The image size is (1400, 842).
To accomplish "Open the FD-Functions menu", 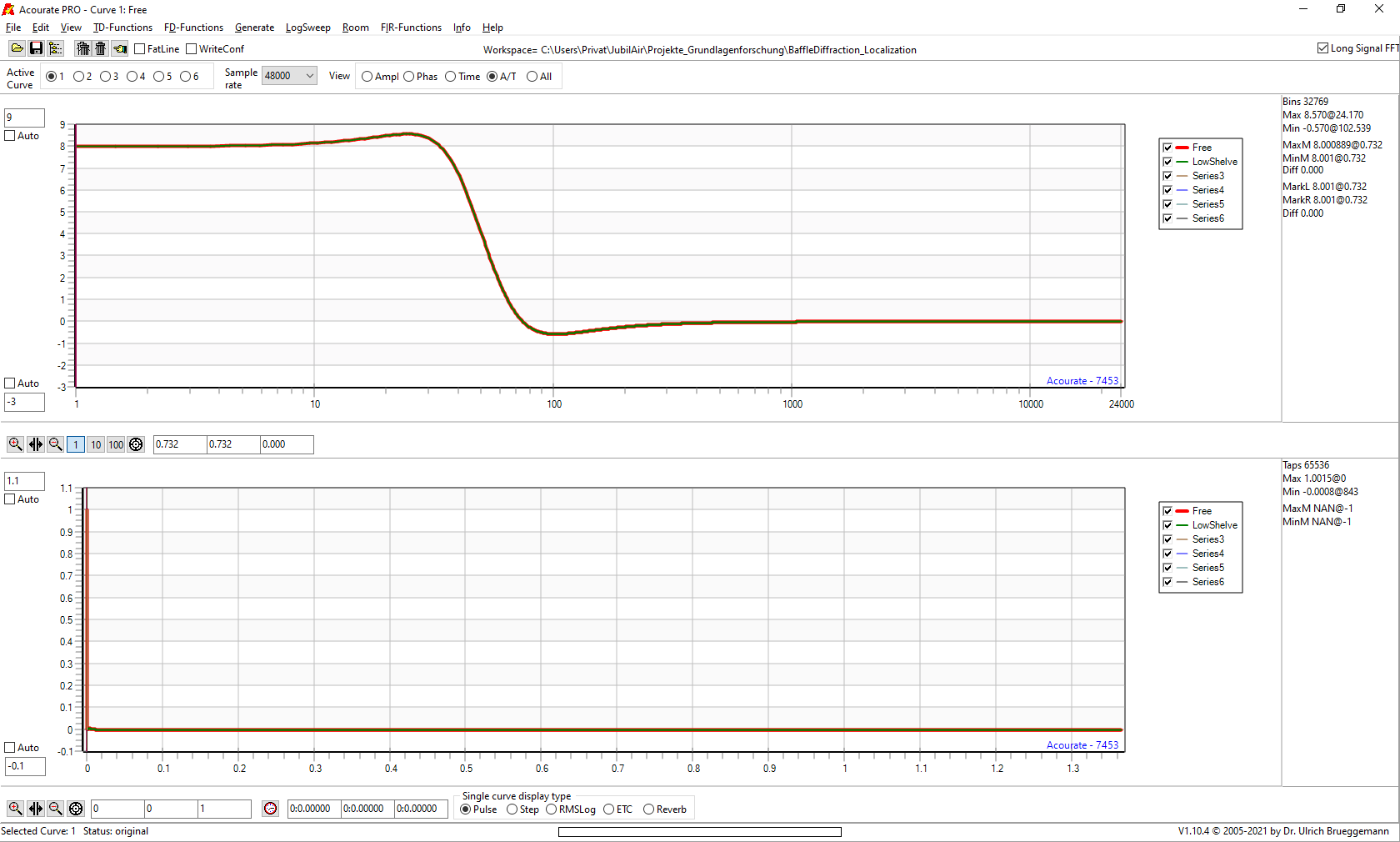I will tap(193, 28).
